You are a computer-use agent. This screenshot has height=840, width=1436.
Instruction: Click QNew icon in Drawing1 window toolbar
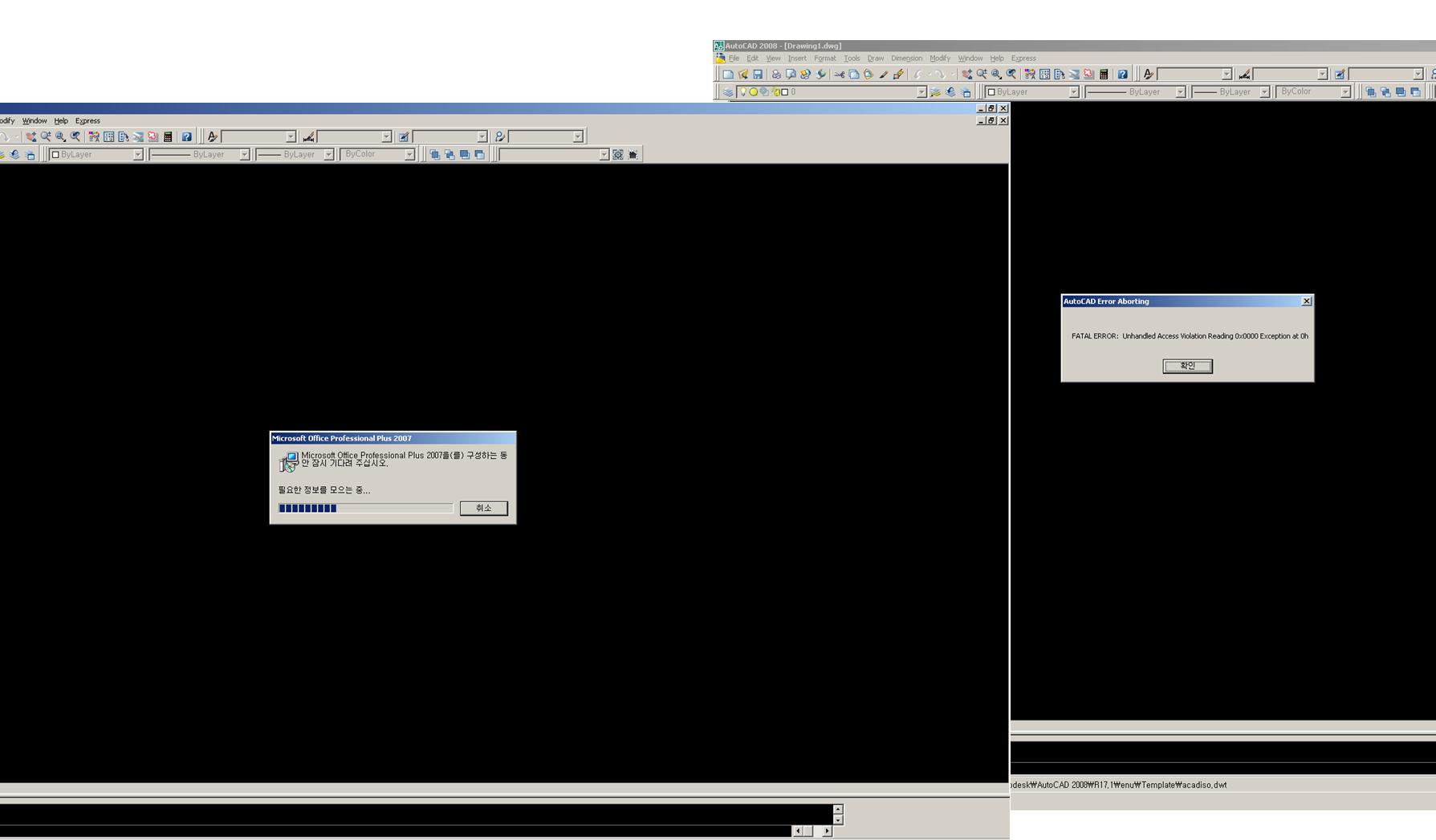tap(728, 75)
